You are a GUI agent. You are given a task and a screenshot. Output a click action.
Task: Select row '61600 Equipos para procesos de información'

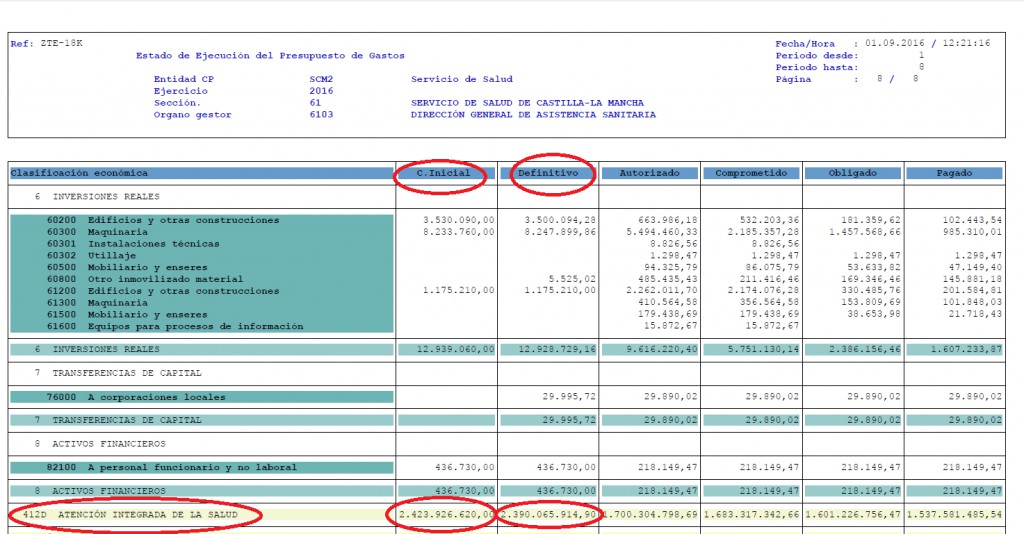pos(202,326)
